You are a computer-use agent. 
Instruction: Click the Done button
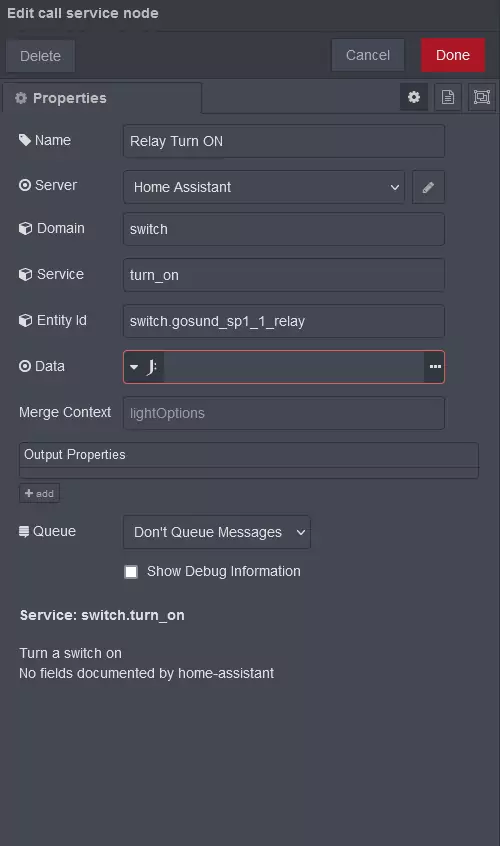pos(453,55)
